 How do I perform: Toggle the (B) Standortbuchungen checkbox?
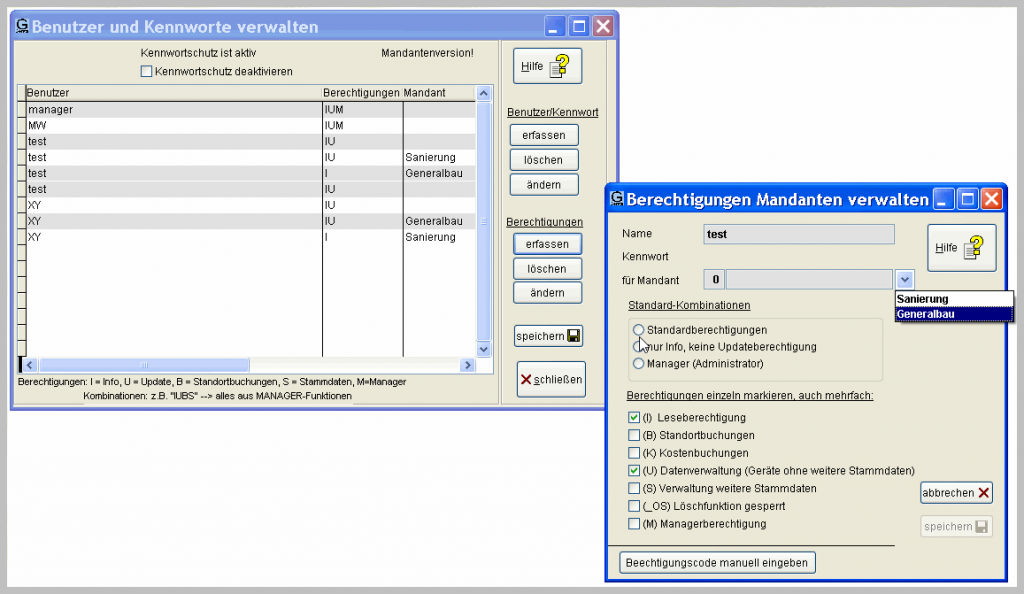[634, 435]
